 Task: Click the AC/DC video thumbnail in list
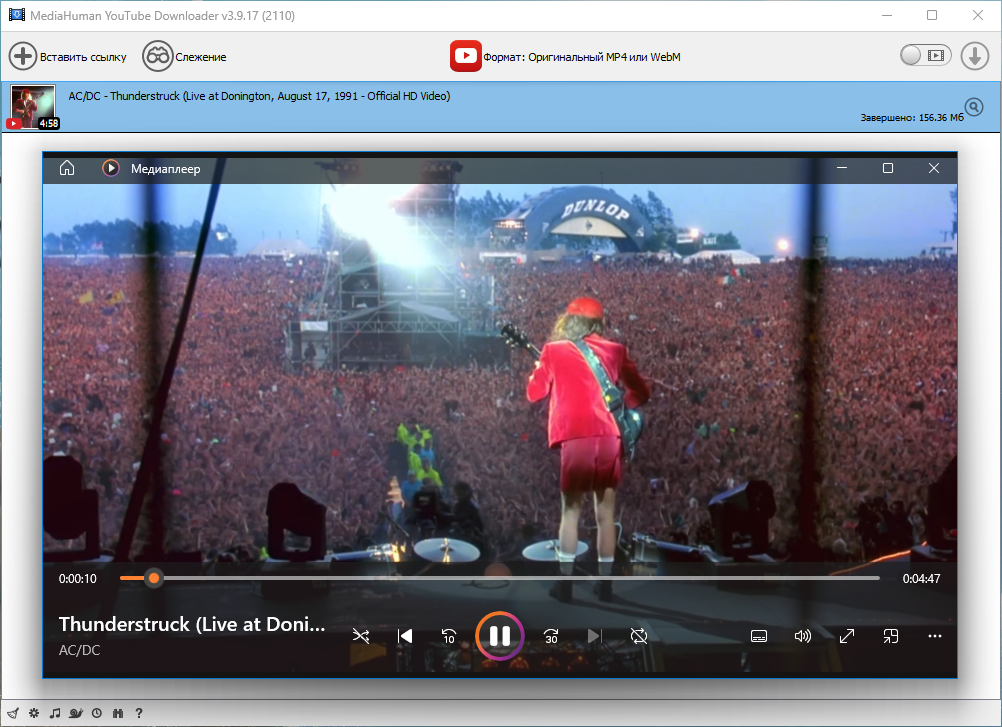click(33, 107)
